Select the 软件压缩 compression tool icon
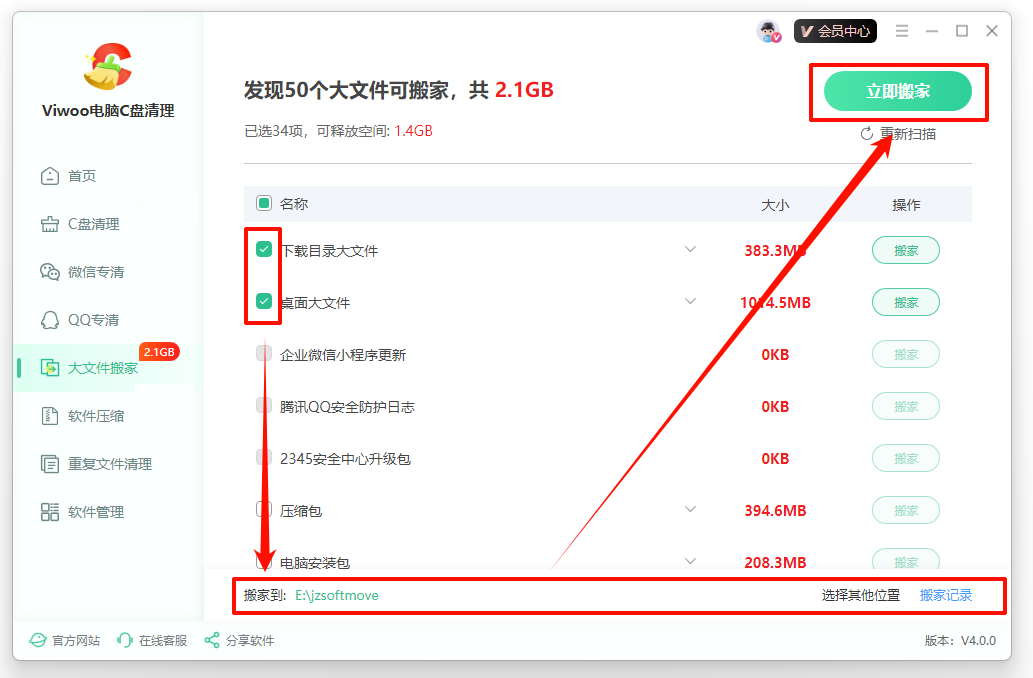Viewport: 1033px width, 678px height. pyautogui.click(x=48, y=415)
